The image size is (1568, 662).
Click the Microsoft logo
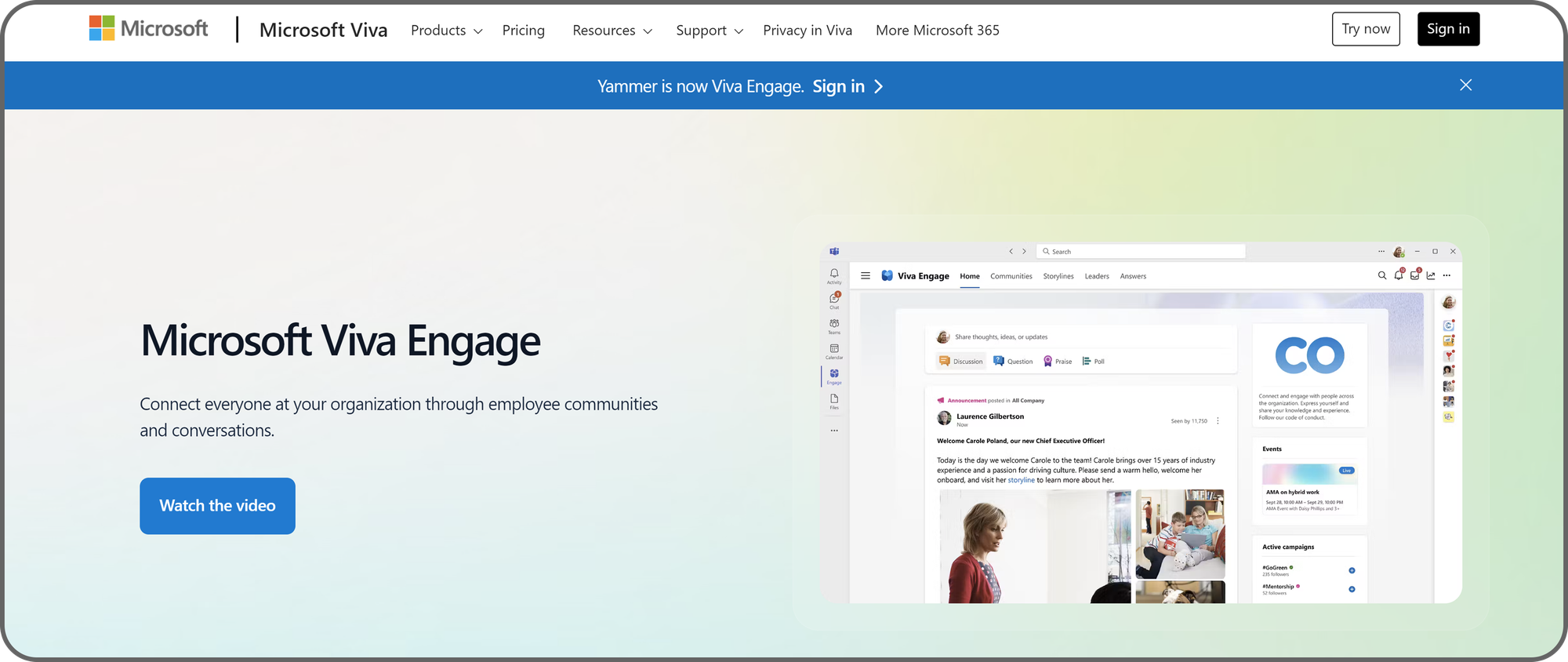[148, 29]
